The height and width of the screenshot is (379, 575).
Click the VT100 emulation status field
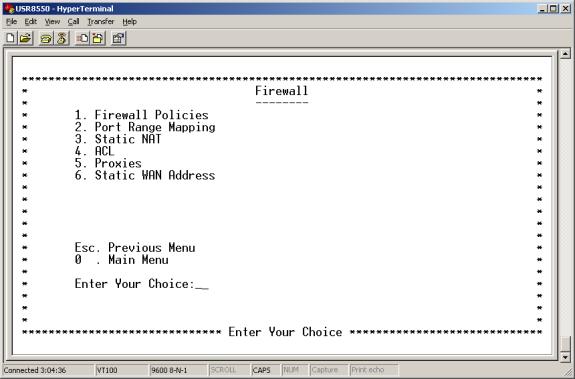[107, 370]
